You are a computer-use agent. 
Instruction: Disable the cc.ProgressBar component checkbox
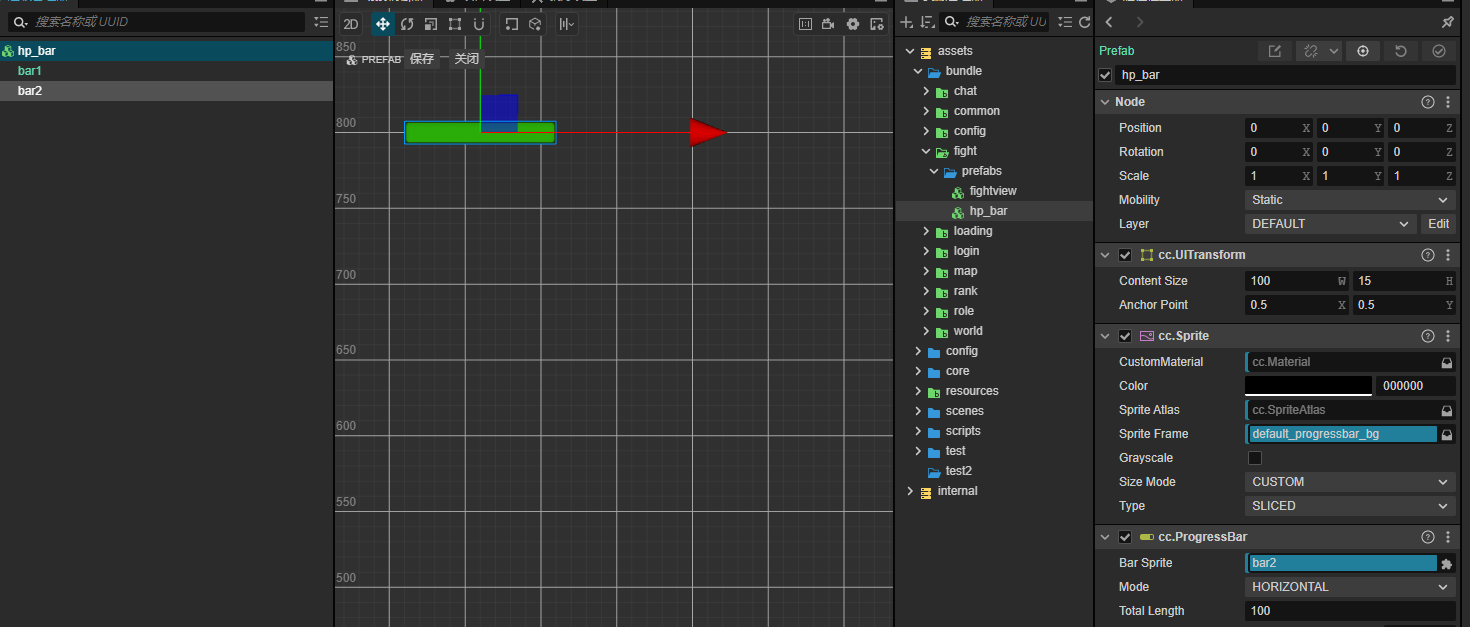click(x=1125, y=537)
